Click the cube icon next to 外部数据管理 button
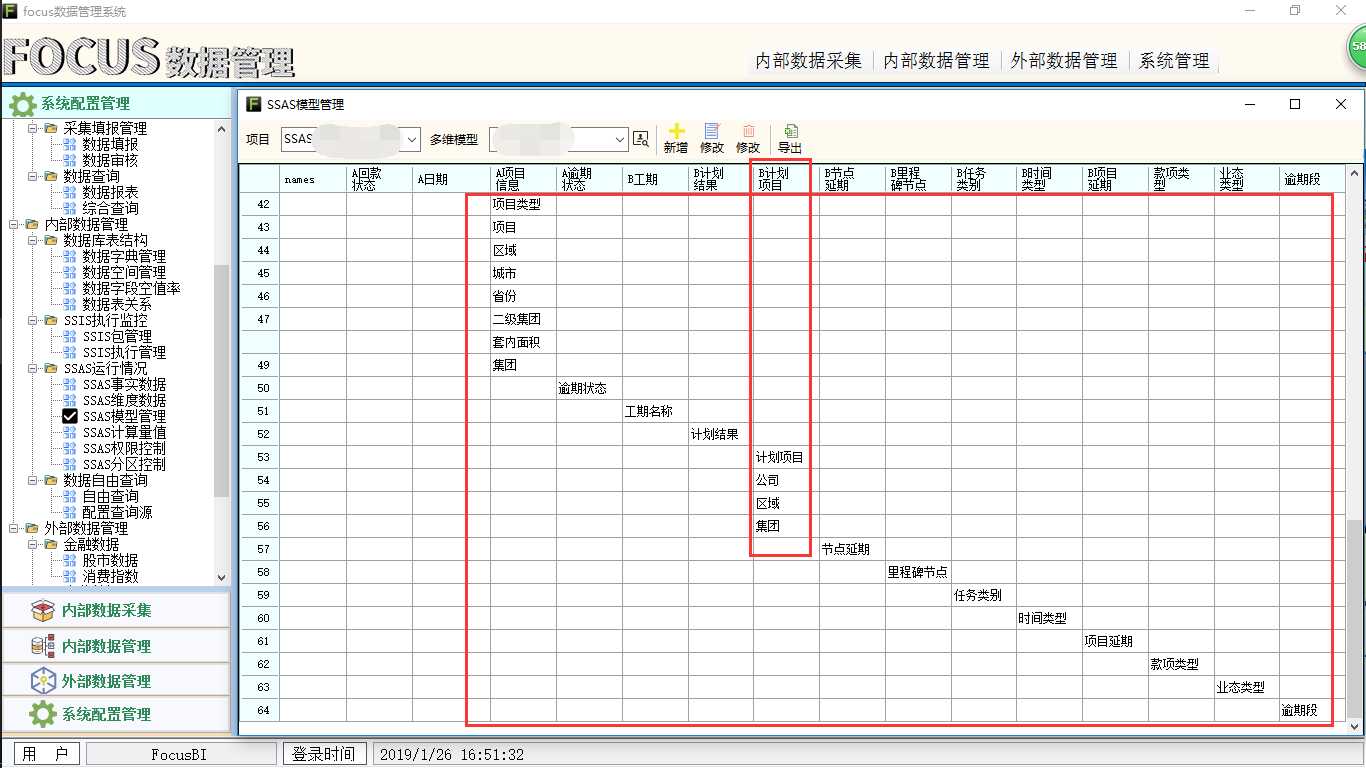This screenshot has height=768, width=1366. click(43, 681)
